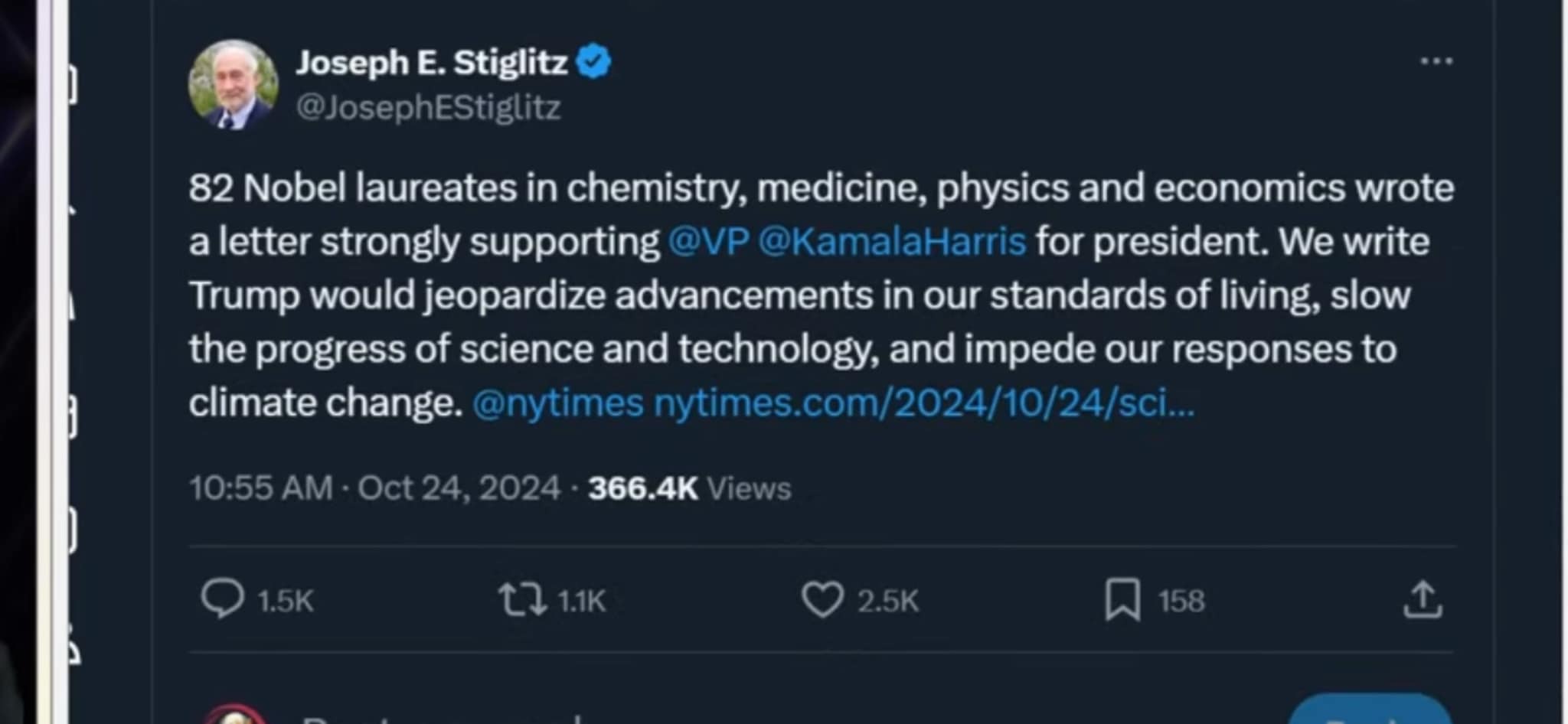Open the @nytimes mention link
The height and width of the screenshot is (724, 1568).
pos(557,403)
